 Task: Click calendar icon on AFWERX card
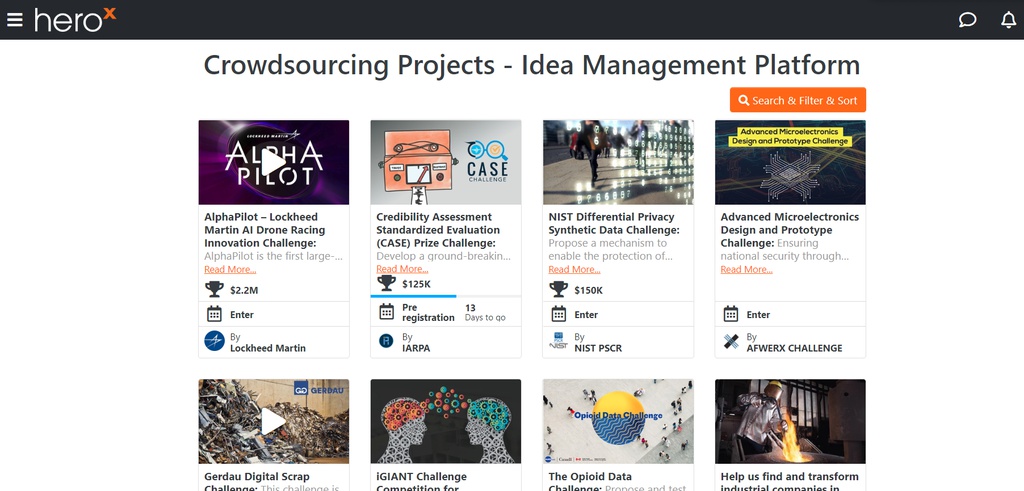click(x=731, y=314)
